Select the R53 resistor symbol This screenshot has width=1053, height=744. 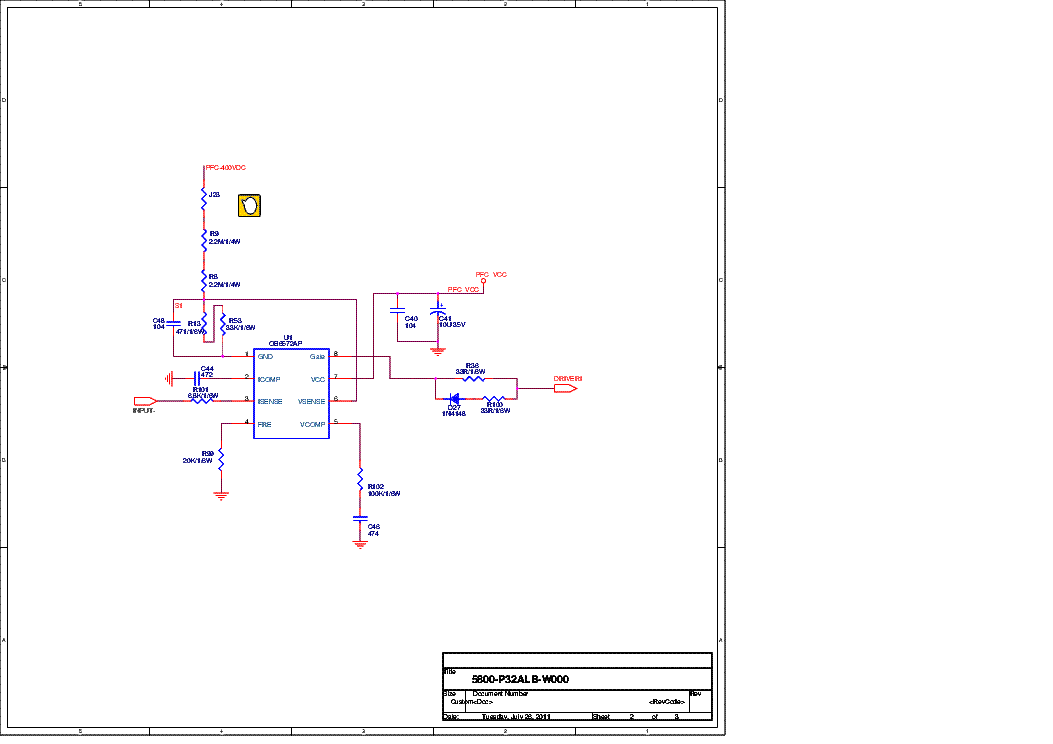(223, 325)
